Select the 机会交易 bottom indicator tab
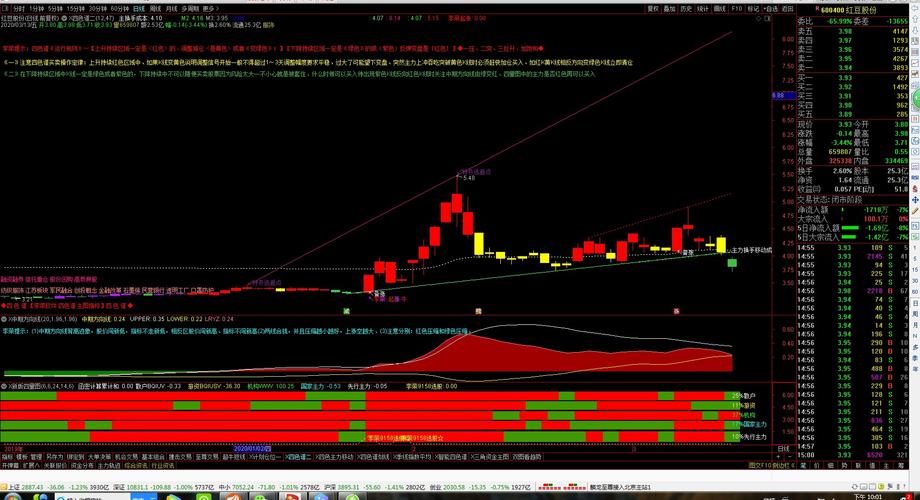This screenshot has height=500, width=920. [x=126, y=456]
